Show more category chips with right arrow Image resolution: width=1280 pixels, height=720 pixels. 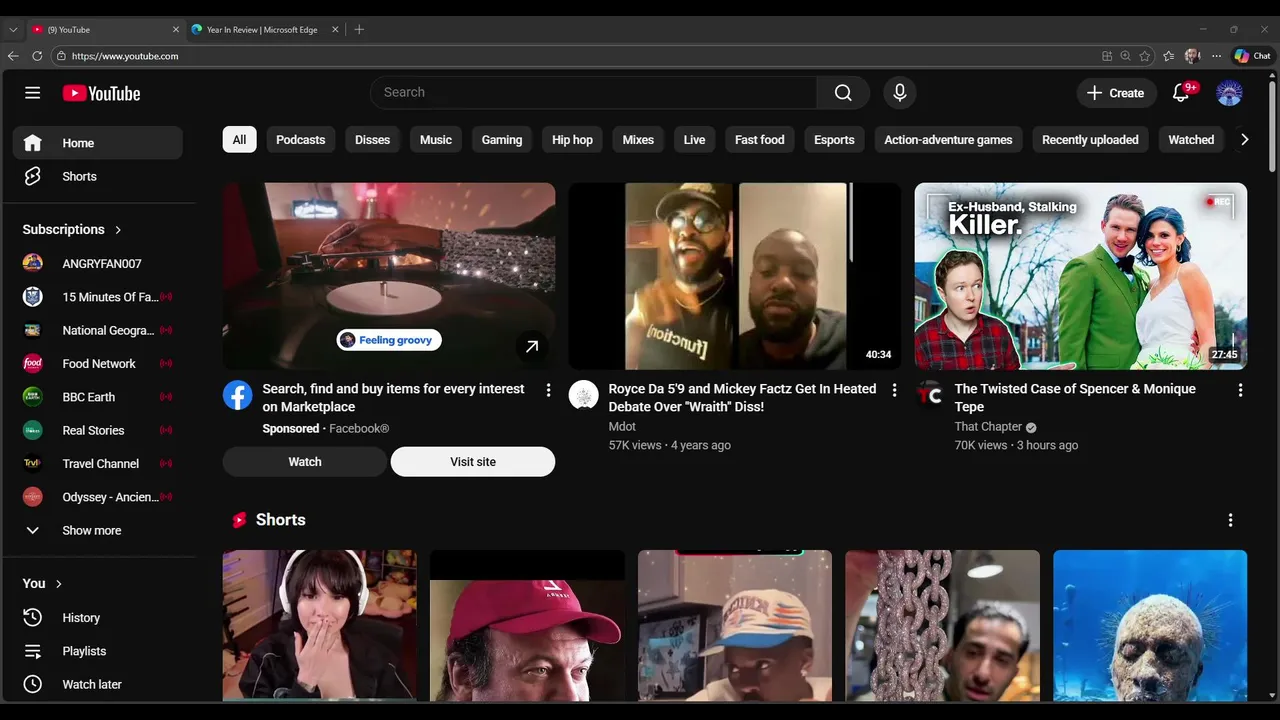[1244, 140]
